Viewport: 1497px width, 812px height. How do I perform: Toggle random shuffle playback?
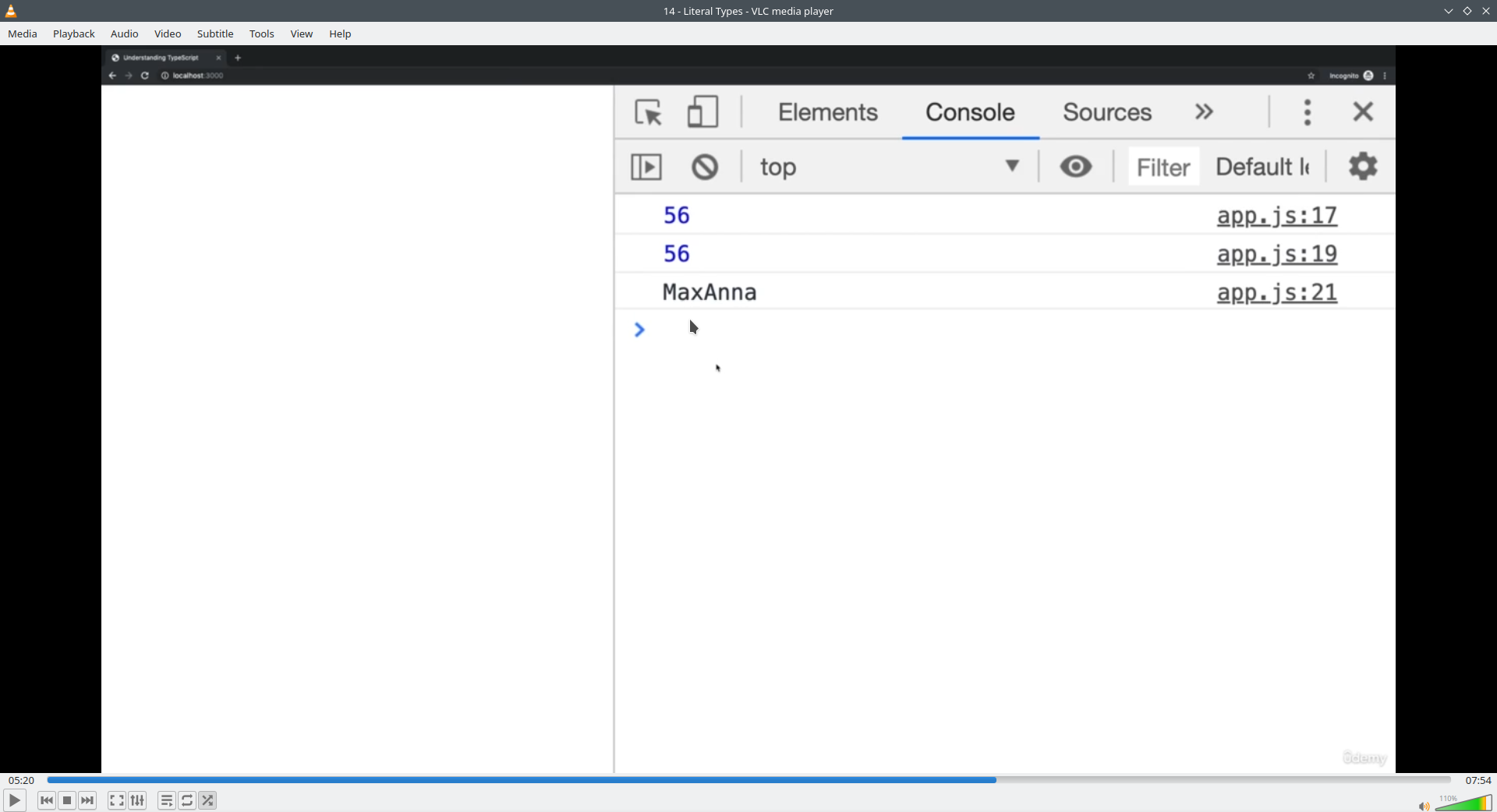click(208, 800)
